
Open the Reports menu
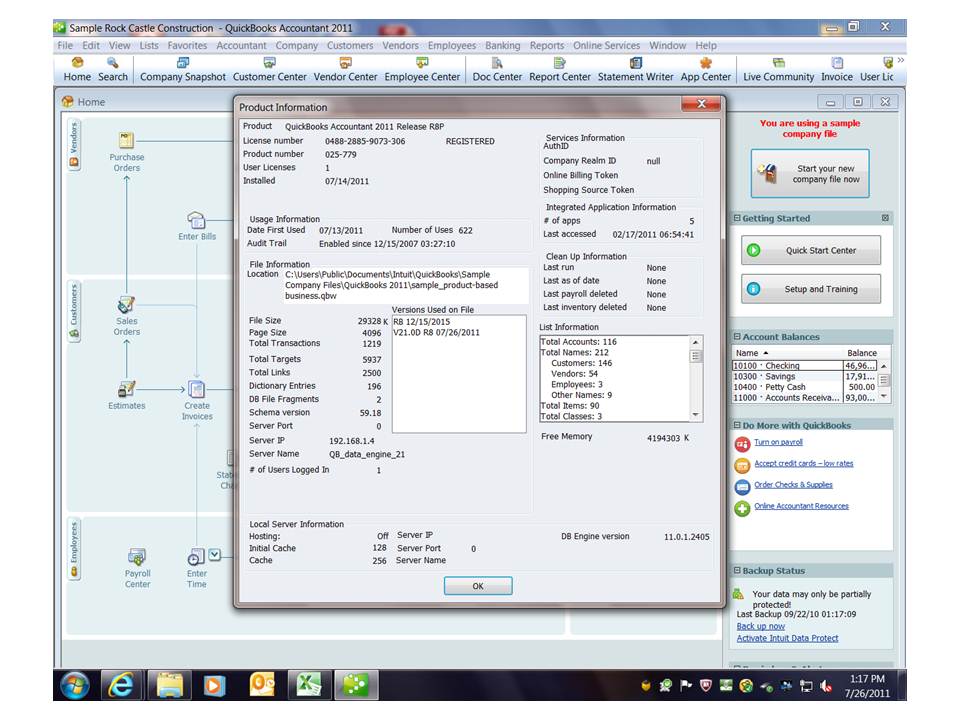[x=546, y=45]
